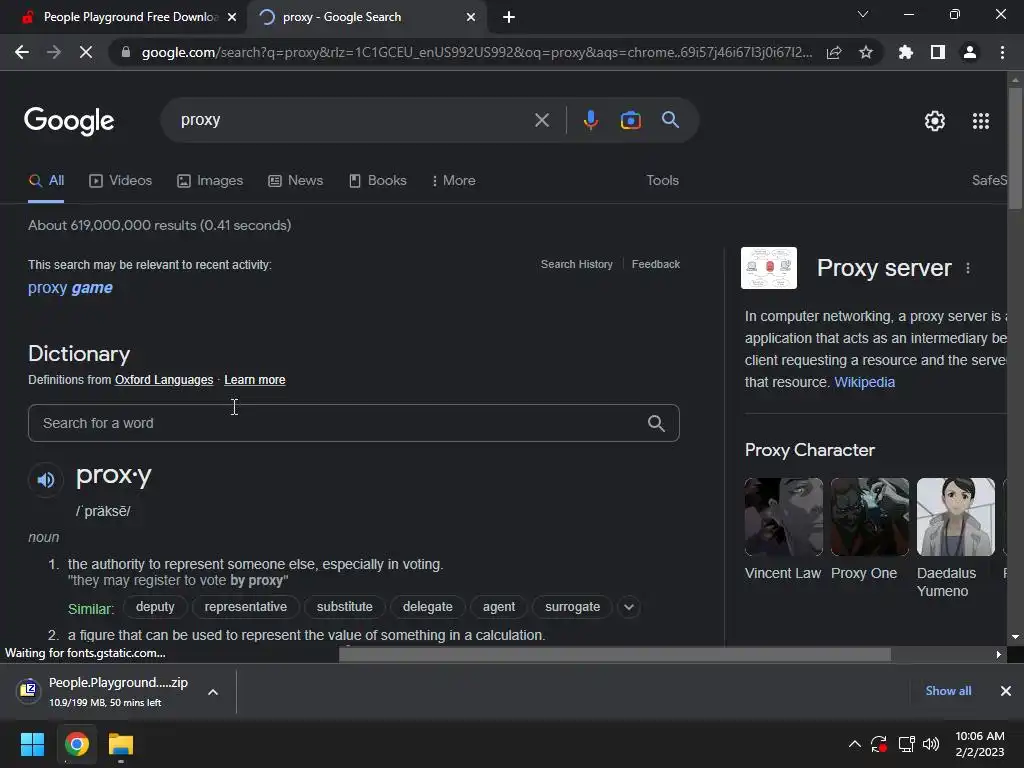Share this page from the address bar
The image size is (1024, 768).
pyautogui.click(x=834, y=52)
